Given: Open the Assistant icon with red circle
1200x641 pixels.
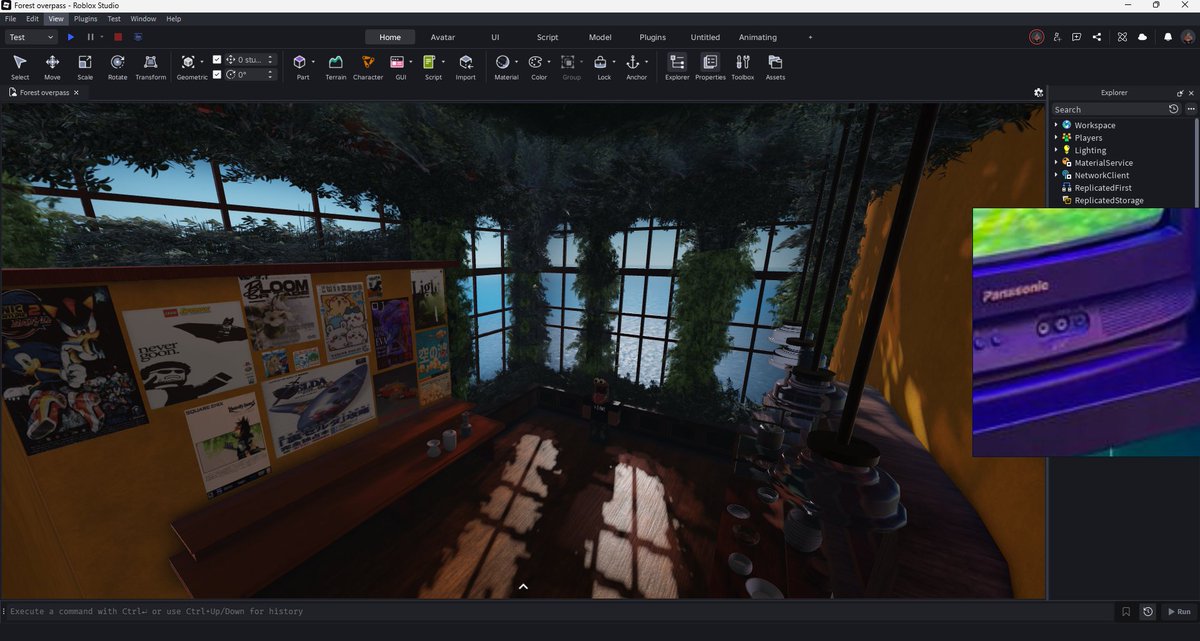Looking at the screenshot, I should (x=1037, y=37).
